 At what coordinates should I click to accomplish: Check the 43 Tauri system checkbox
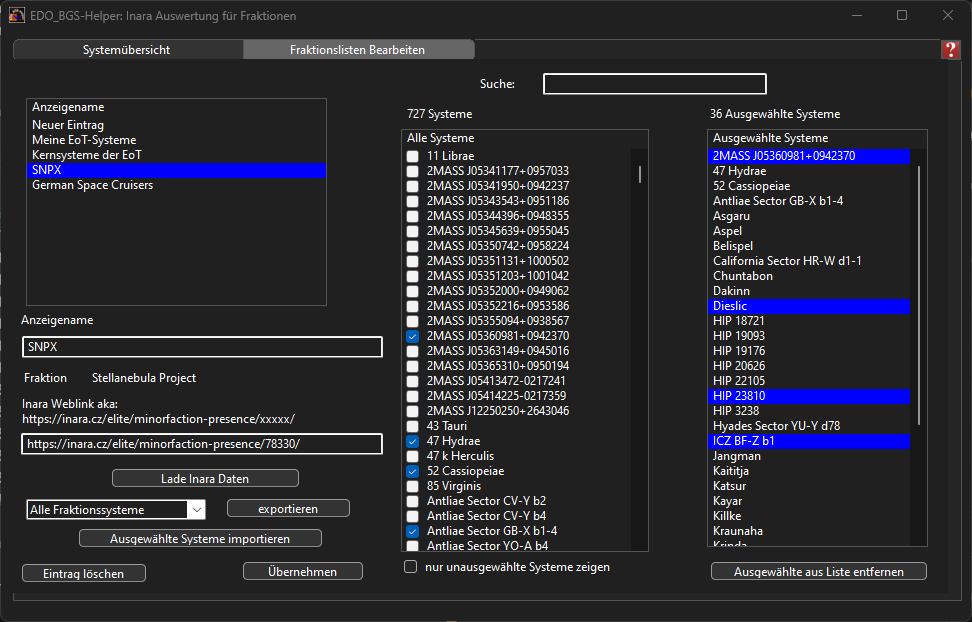click(x=413, y=426)
